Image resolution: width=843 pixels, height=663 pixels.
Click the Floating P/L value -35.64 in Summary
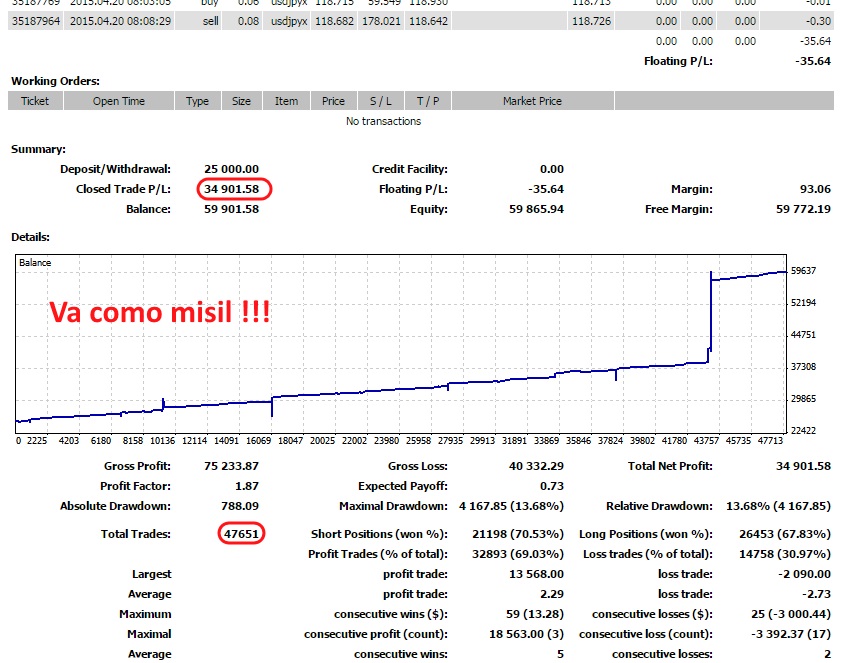point(544,189)
